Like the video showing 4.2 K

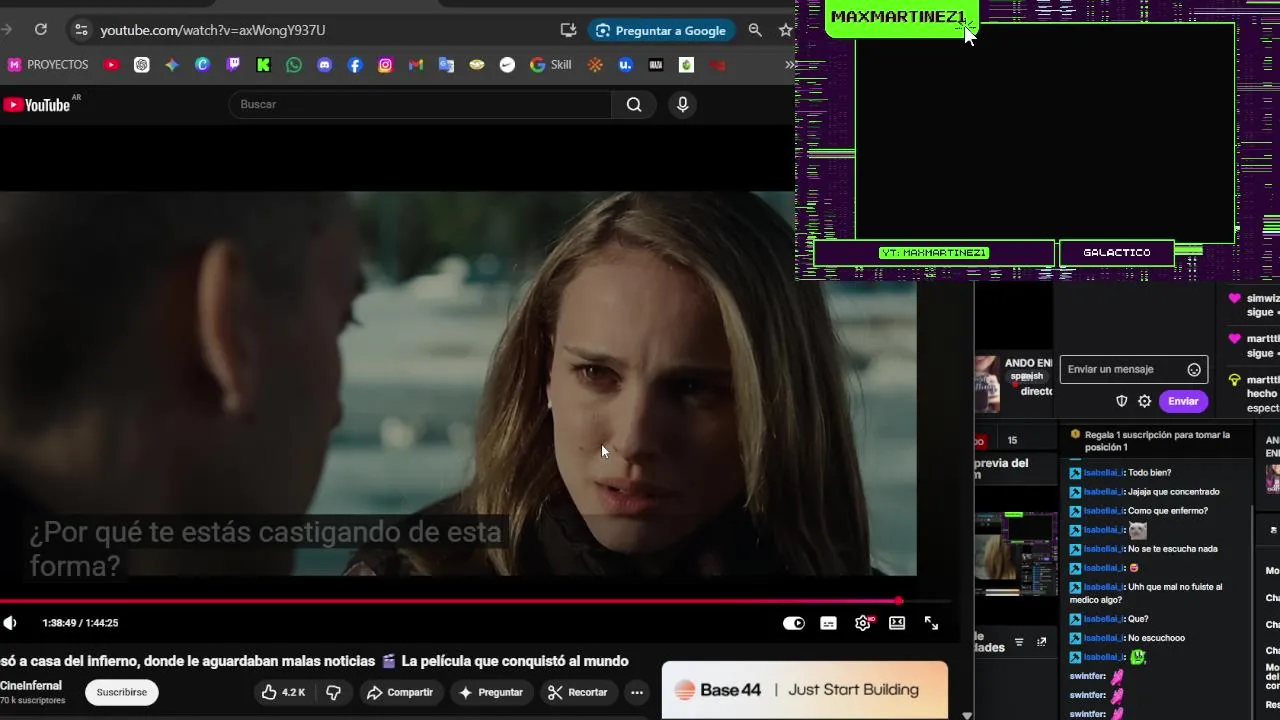click(x=284, y=692)
